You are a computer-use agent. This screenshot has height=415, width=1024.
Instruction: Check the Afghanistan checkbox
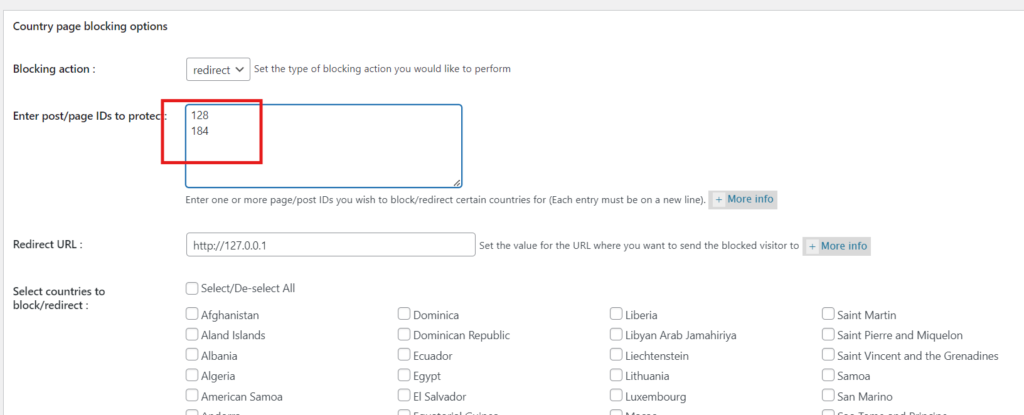192,315
